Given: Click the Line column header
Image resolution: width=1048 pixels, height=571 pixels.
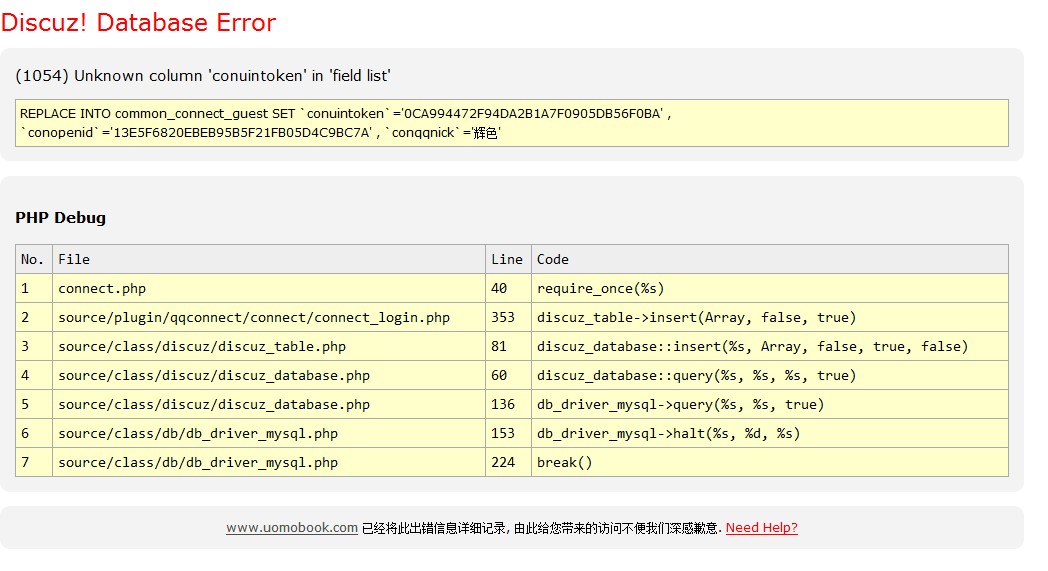Looking at the screenshot, I should coord(507,259).
